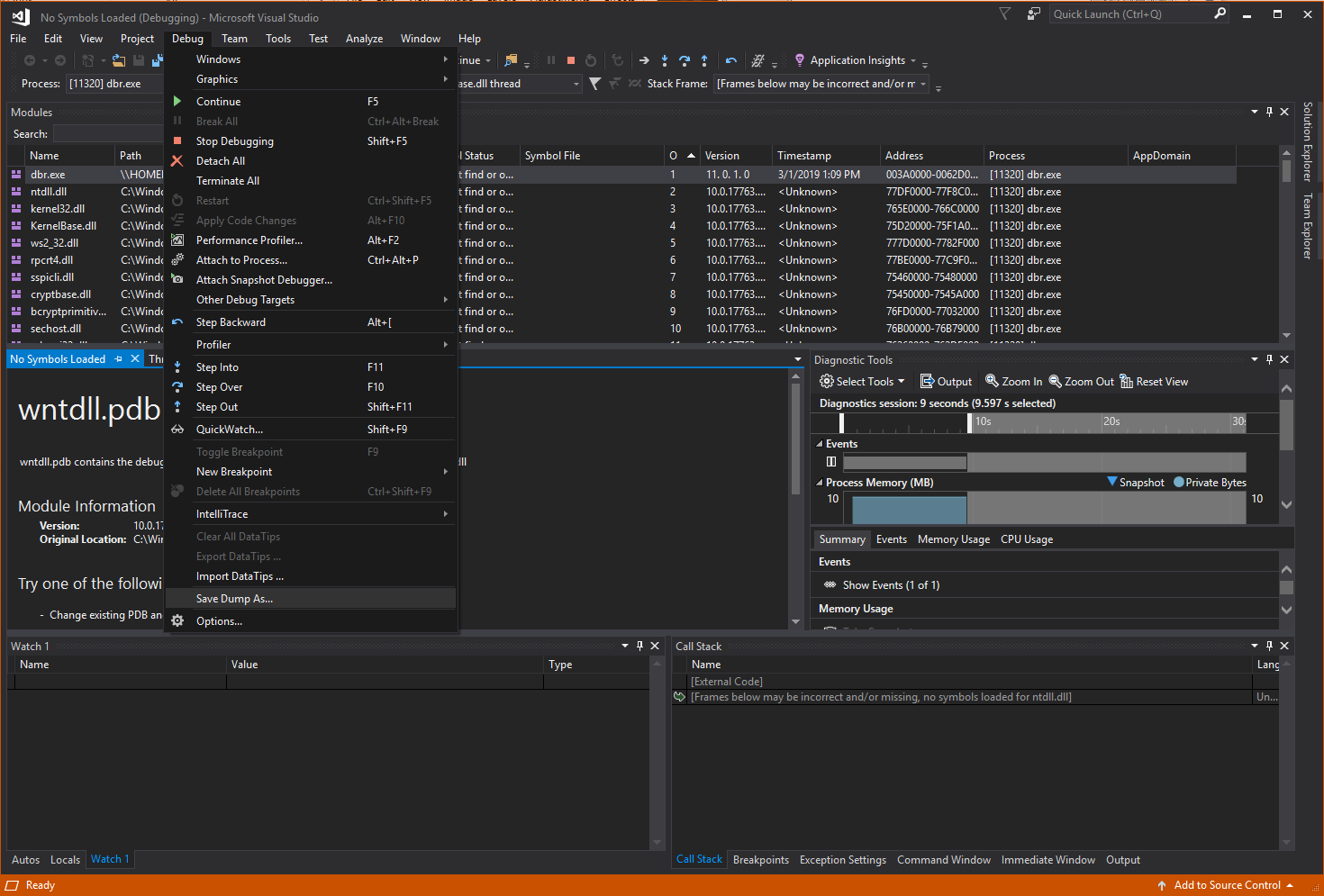Click Add to Source Control in status bar
The height and width of the screenshot is (896, 1324).
[x=1227, y=885]
